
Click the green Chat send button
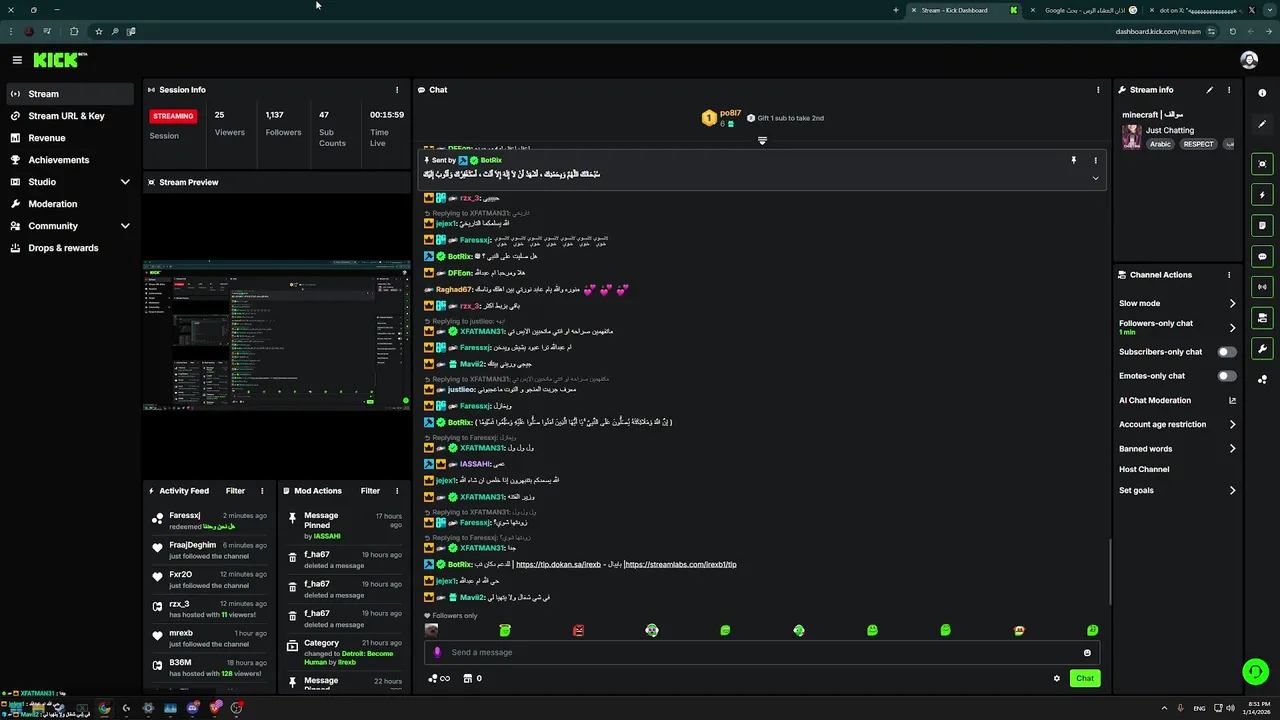pos(1084,678)
